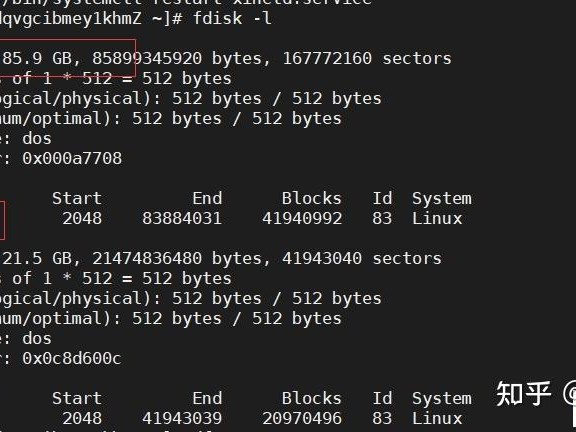Click End value 83884031
The height and width of the screenshot is (432, 576).
pyautogui.click(x=182, y=218)
